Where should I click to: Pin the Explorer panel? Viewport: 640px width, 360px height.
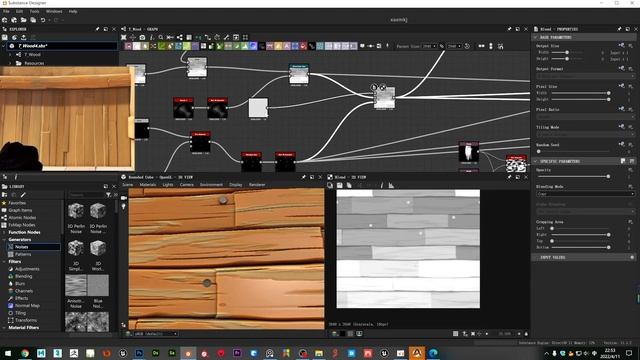tap(97, 29)
